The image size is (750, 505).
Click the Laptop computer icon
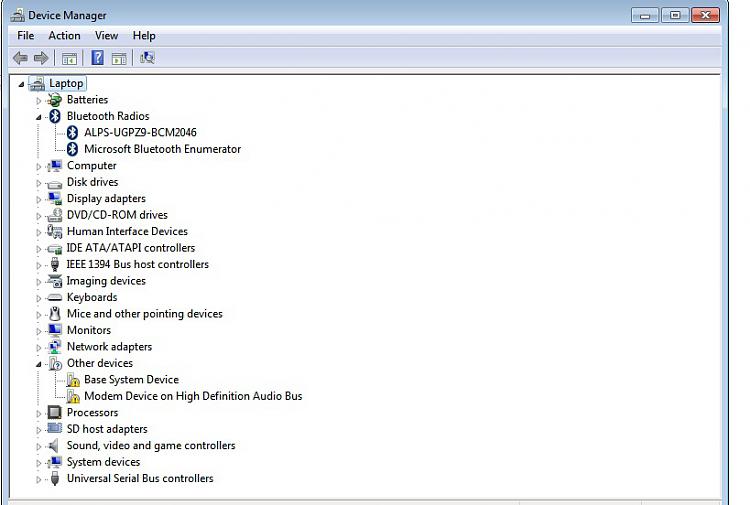(37, 84)
